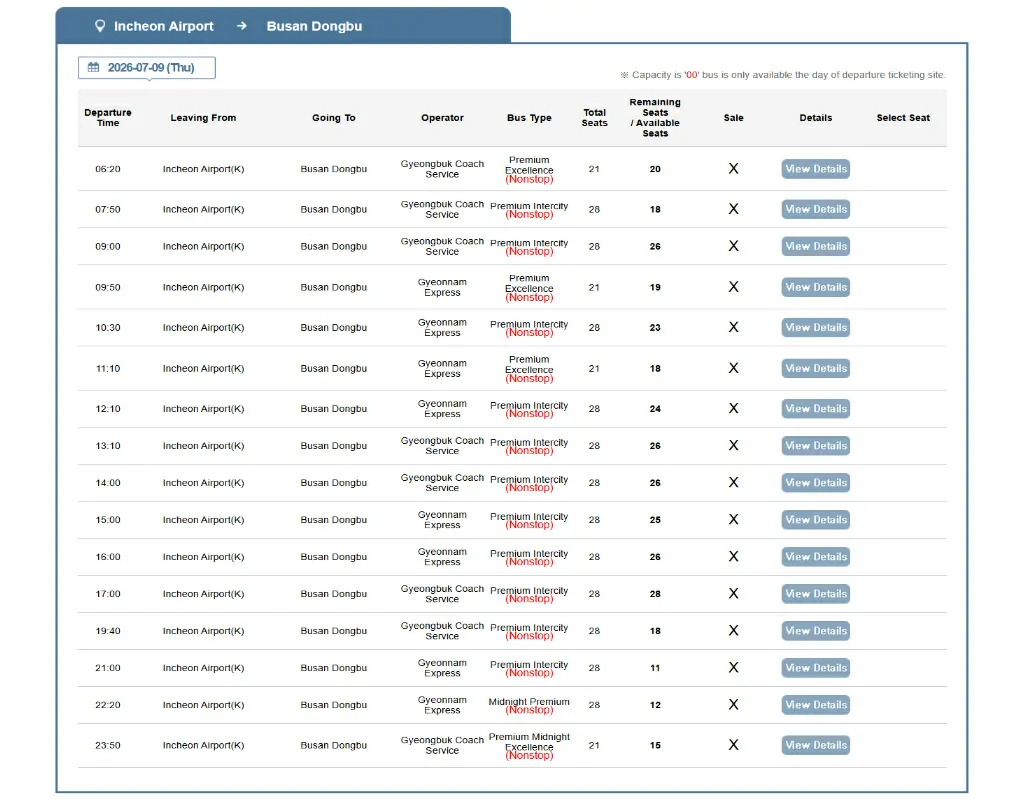Click the arrow icon between route names
This screenshot has height=800, width=1015.
pyautogui.click(x=241, y=26)
